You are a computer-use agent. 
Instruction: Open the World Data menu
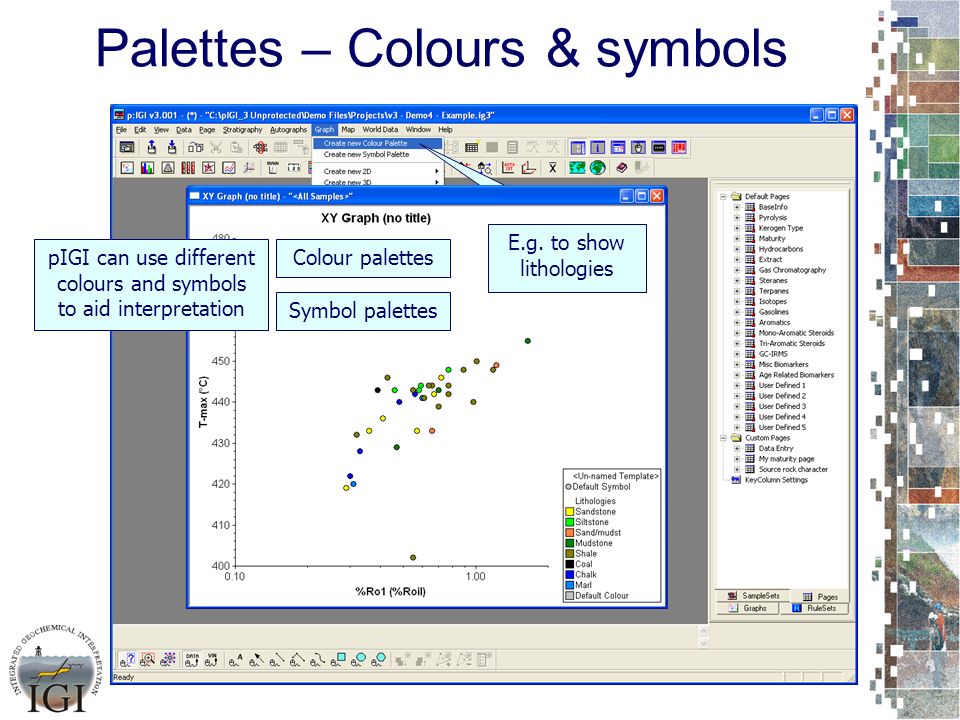point(380,130)
